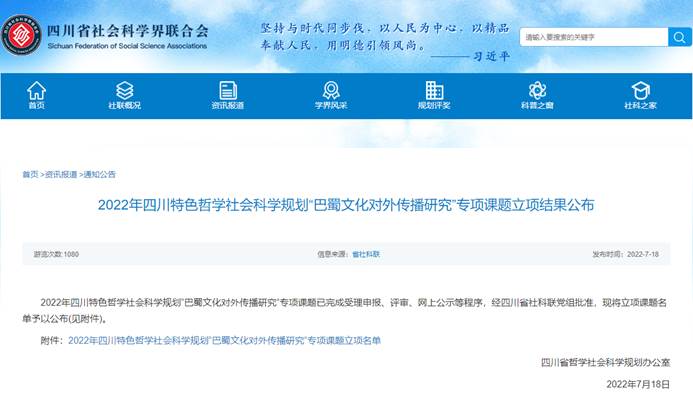Go to 首页 in the breadcrumb
The image size is (693, 407).
click(x=30, y=174)
